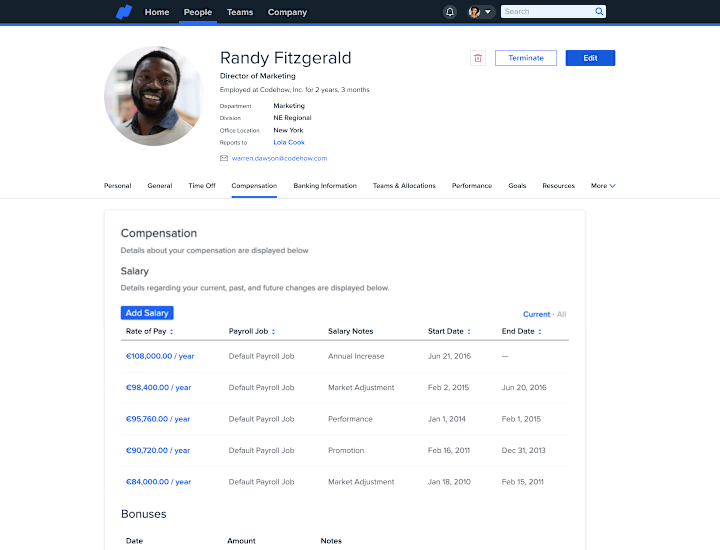Screen dimensions: 720x550
Task: Click the red trash delete icon
Action: click(x=478, y=58)
